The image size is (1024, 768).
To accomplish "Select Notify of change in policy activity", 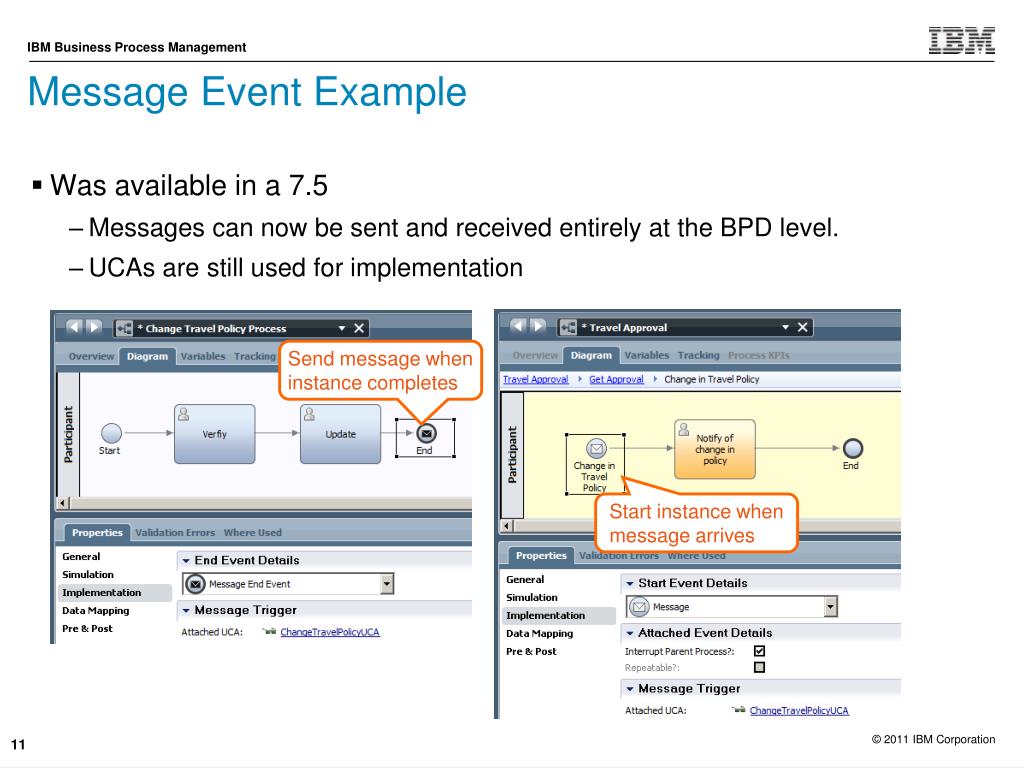I will click(x=714, y=449).
